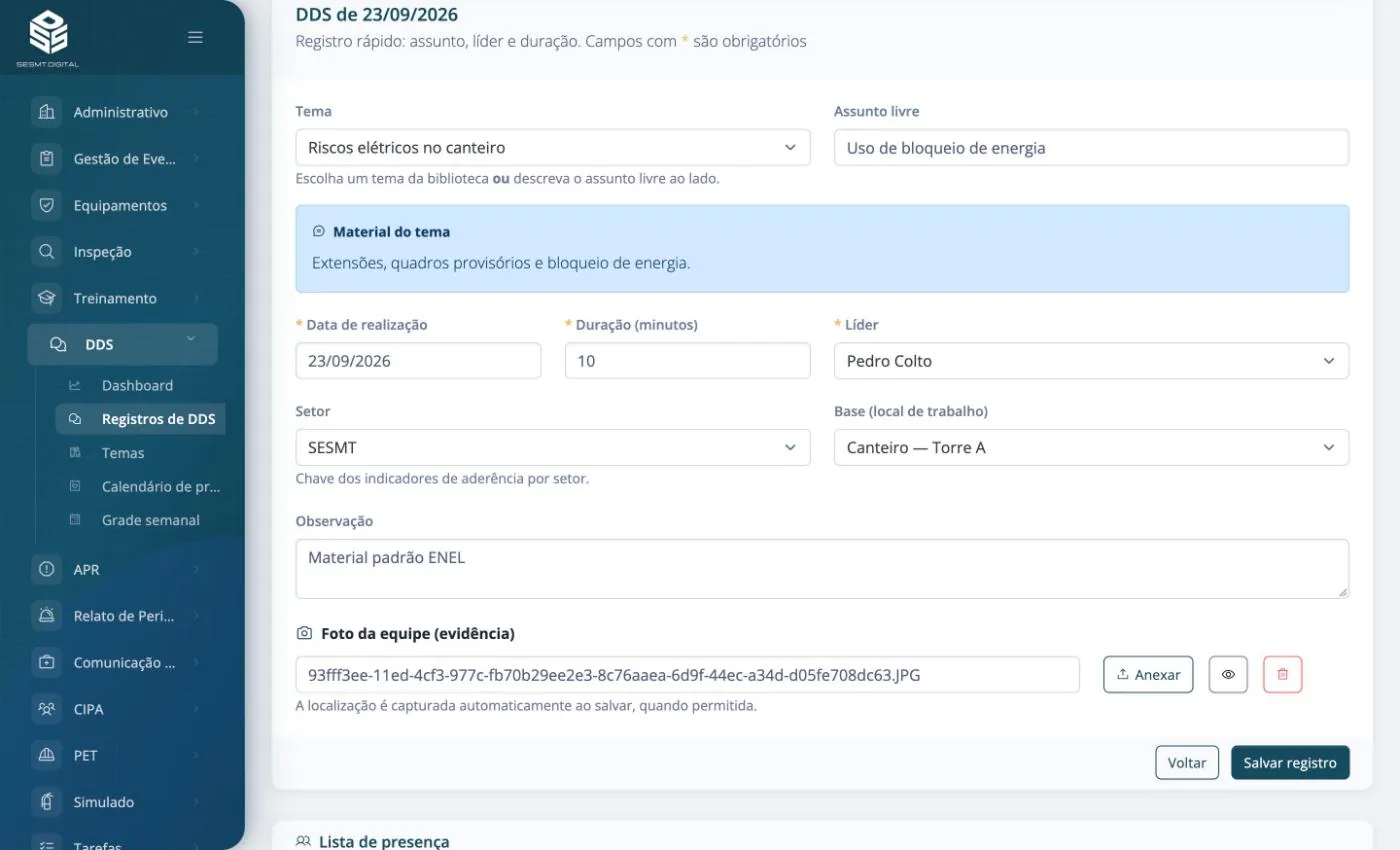Click the Gestão de Eventos clipboard icon
The width and height of the screenshot is (1400, 850).
pos(46,158)
